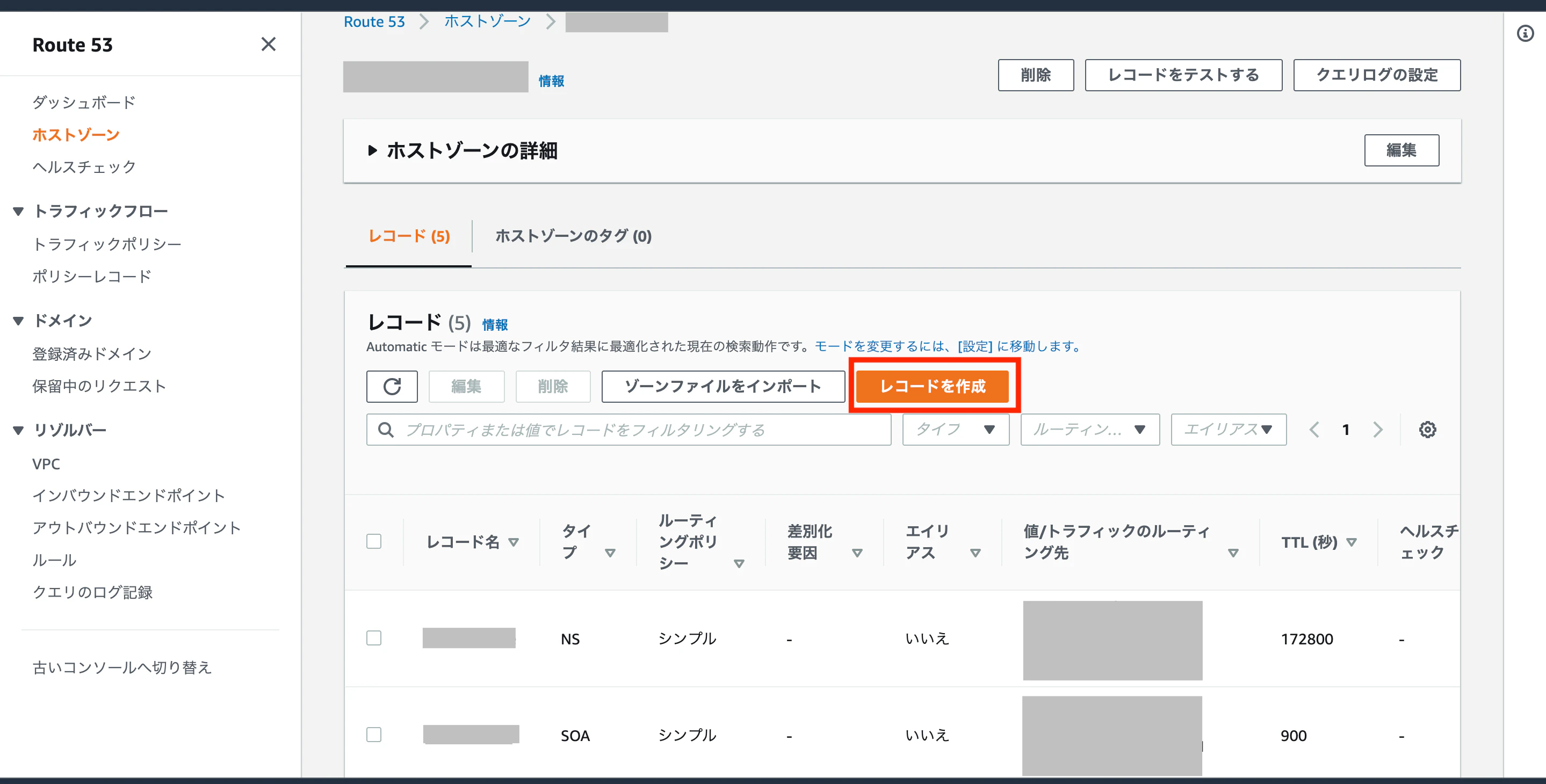Open ヘルスチェック from the sidebar
This screenshot has height=784, width=1546.
coord(84,167)
